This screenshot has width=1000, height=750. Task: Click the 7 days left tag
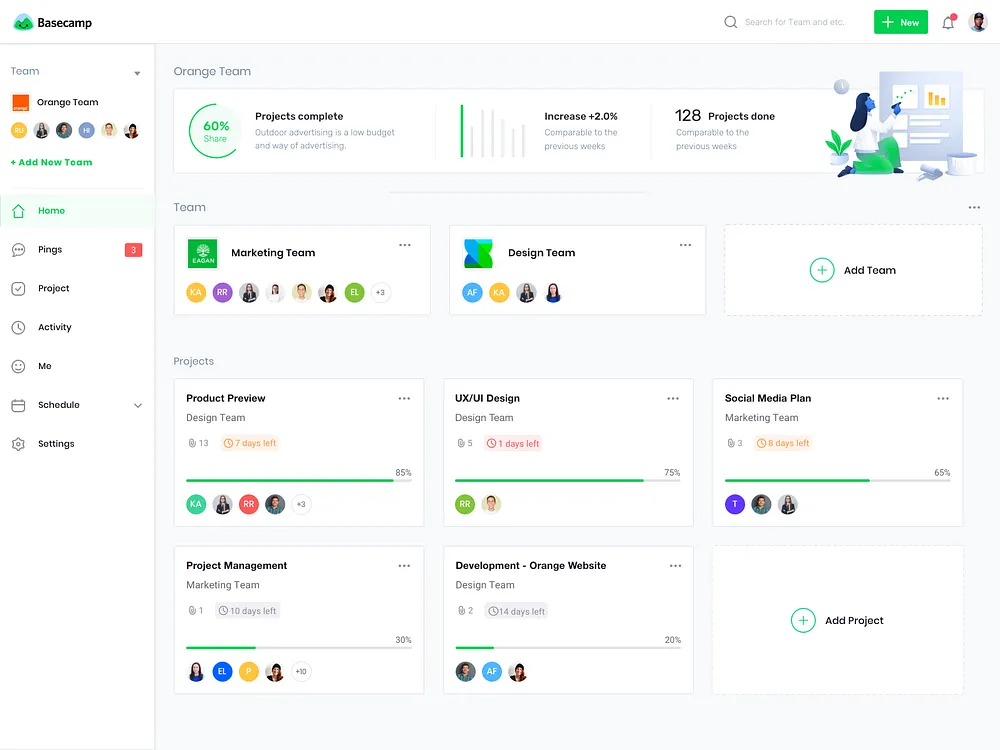tap(250, 443)
